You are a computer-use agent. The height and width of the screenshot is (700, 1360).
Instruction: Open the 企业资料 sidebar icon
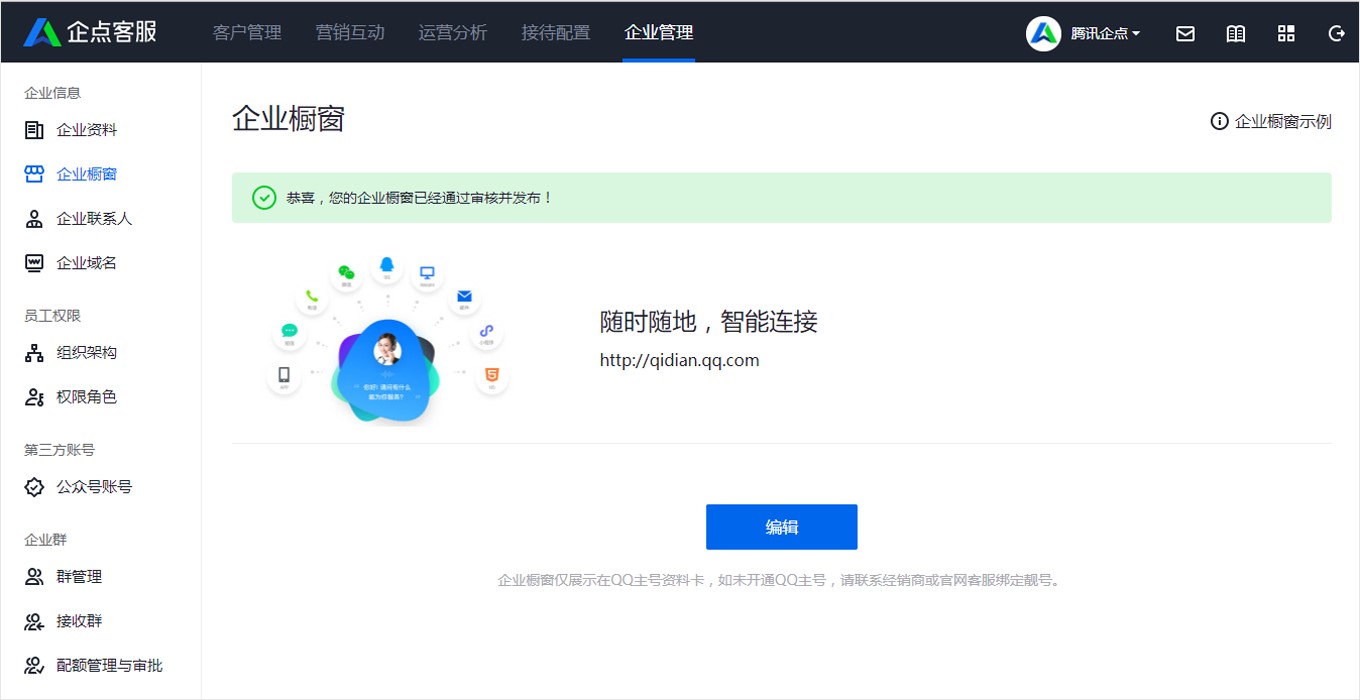33,129
